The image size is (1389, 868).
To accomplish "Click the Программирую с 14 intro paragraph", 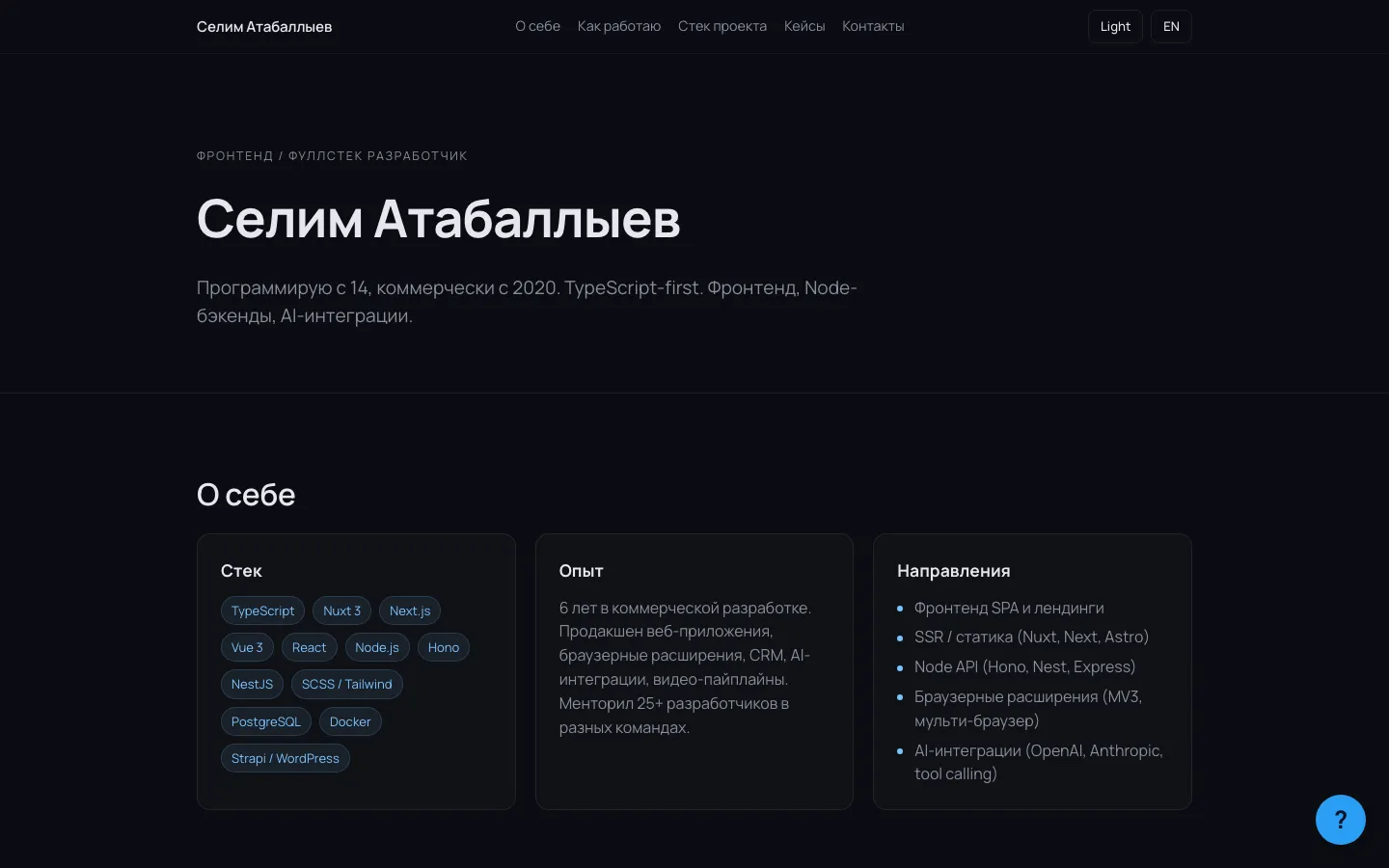I will [527, 302].
